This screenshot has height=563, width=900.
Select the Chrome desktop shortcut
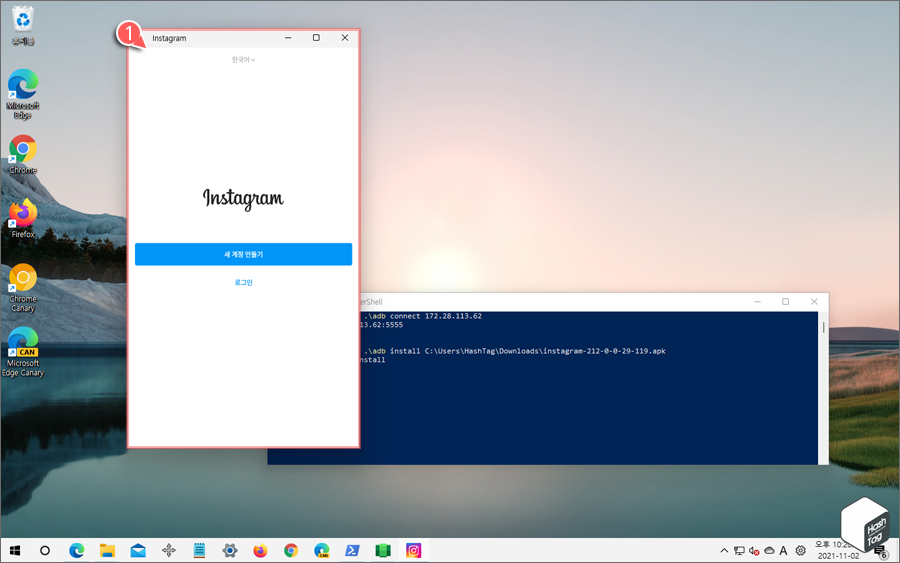coord(23,154)
